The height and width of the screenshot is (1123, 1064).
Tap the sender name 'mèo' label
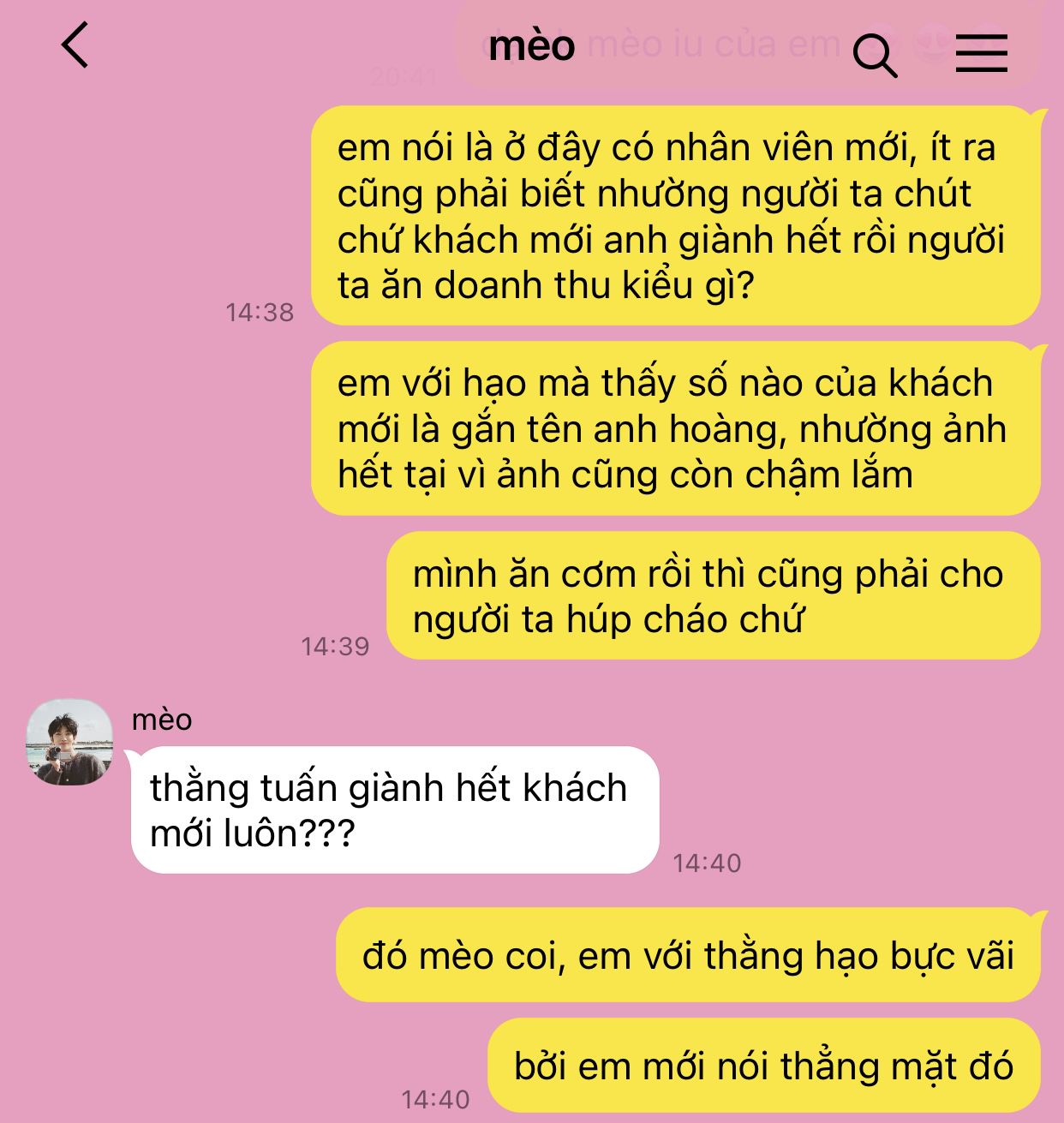tap(162, 720)
